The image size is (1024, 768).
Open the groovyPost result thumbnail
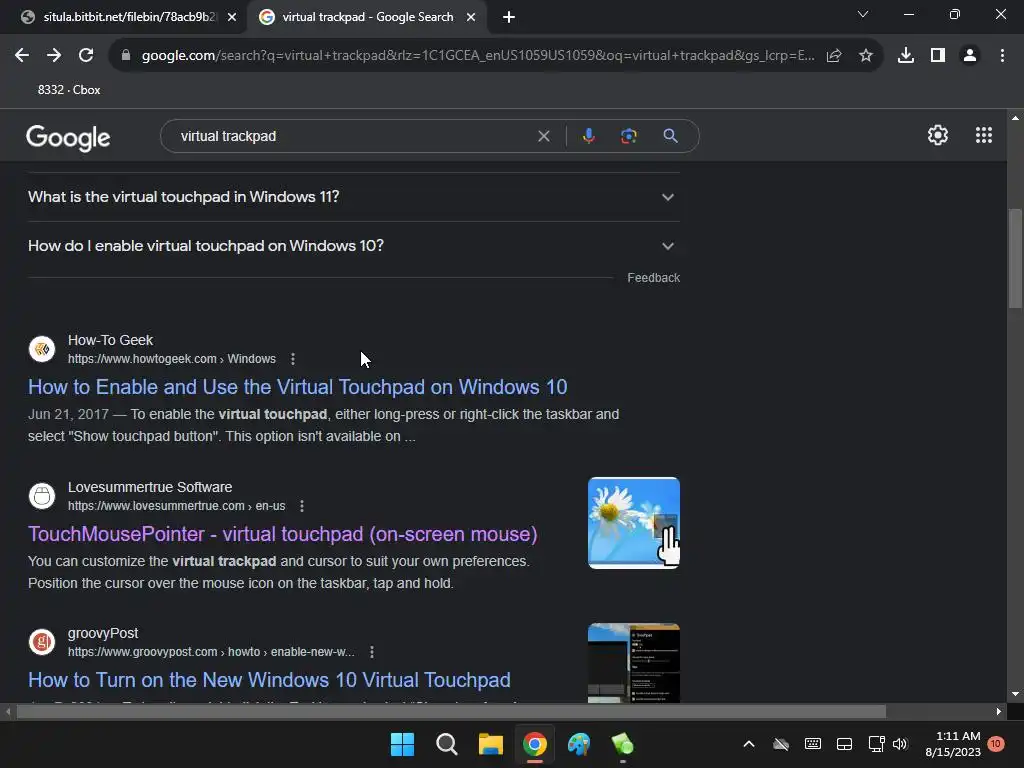click(x=633, y=663)
